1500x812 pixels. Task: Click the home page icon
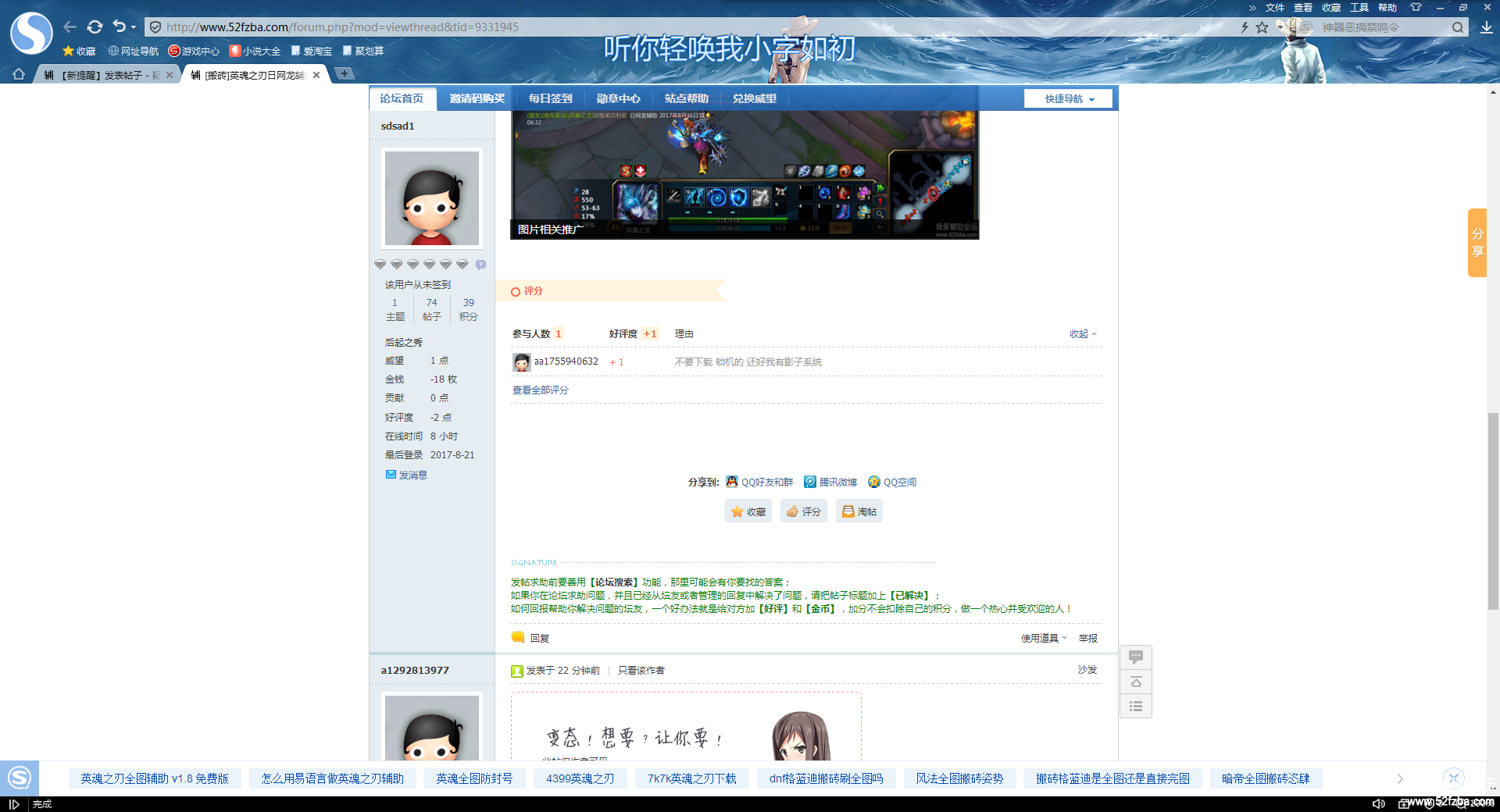[19, 74]
